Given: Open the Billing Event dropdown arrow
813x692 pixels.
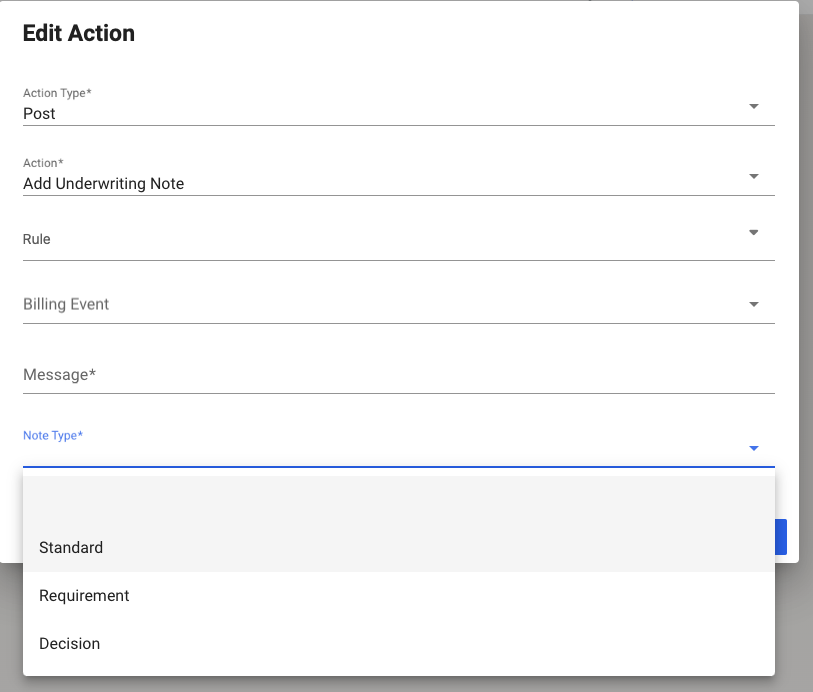Looking at the screenshot, I should pos(754,305).
